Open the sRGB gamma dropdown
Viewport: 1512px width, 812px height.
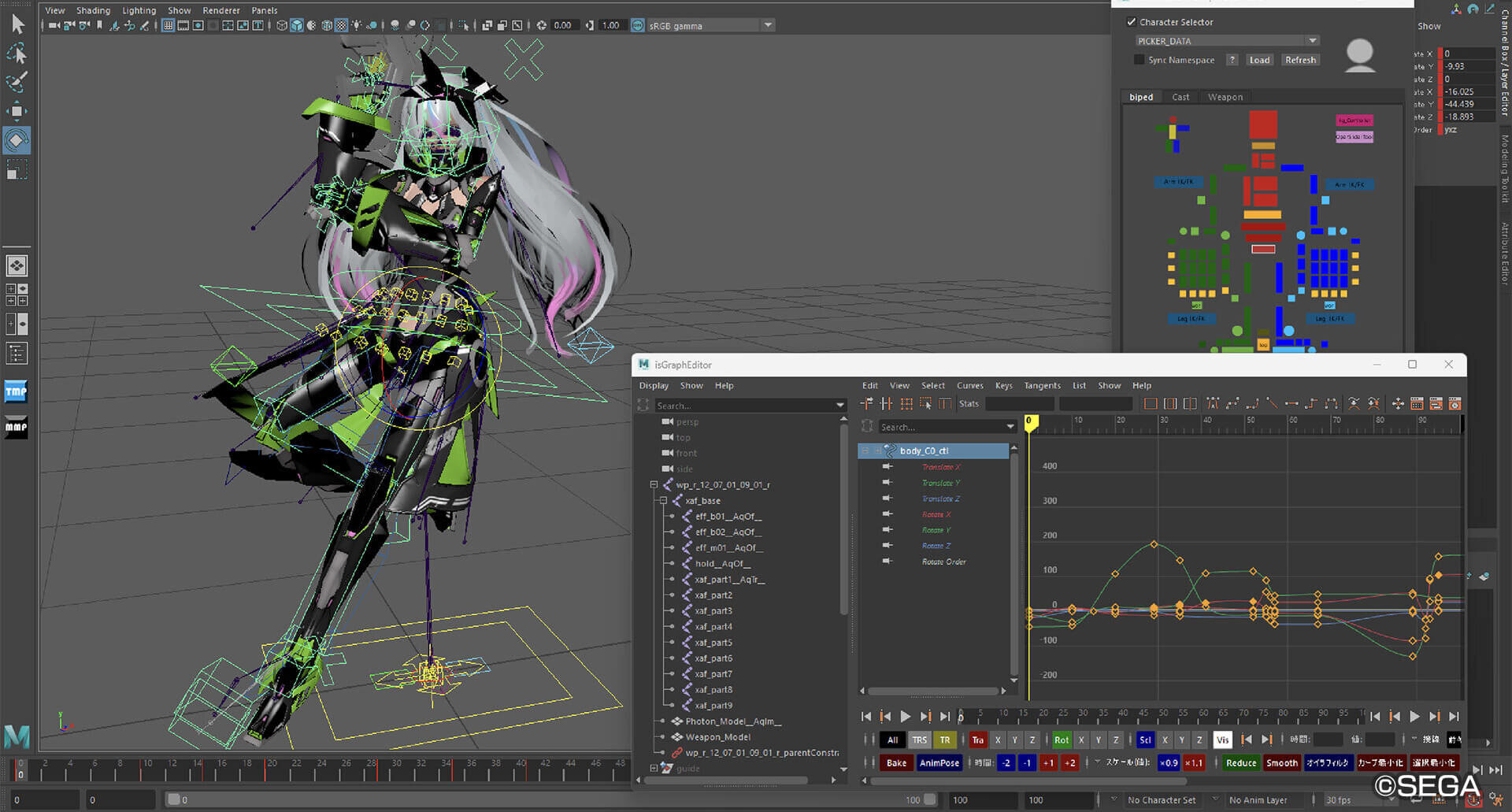[x=768, y=25]
